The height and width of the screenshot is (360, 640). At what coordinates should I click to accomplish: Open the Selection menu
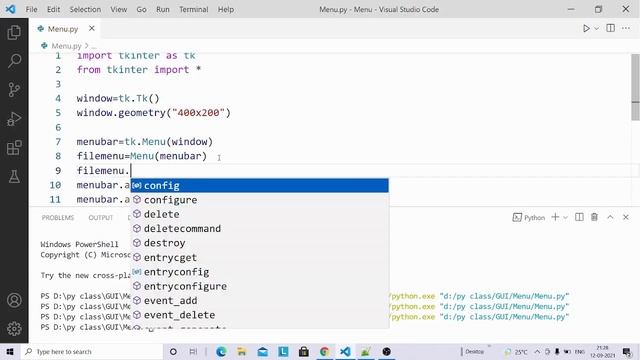[85, 9]
